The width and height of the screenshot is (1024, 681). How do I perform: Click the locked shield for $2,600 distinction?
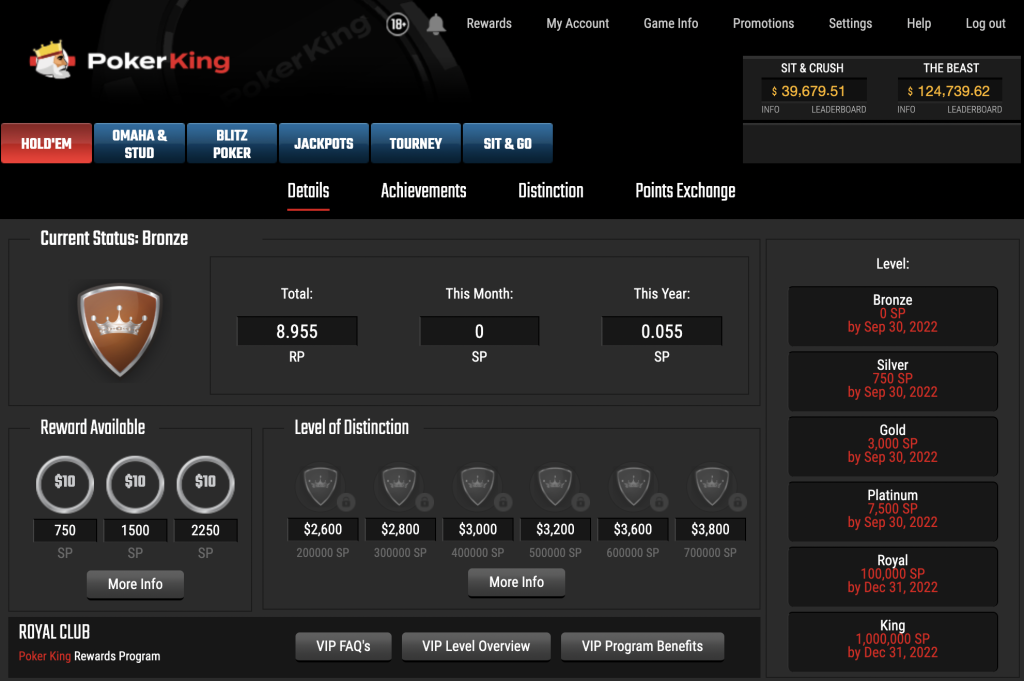(x=323, y=486)
